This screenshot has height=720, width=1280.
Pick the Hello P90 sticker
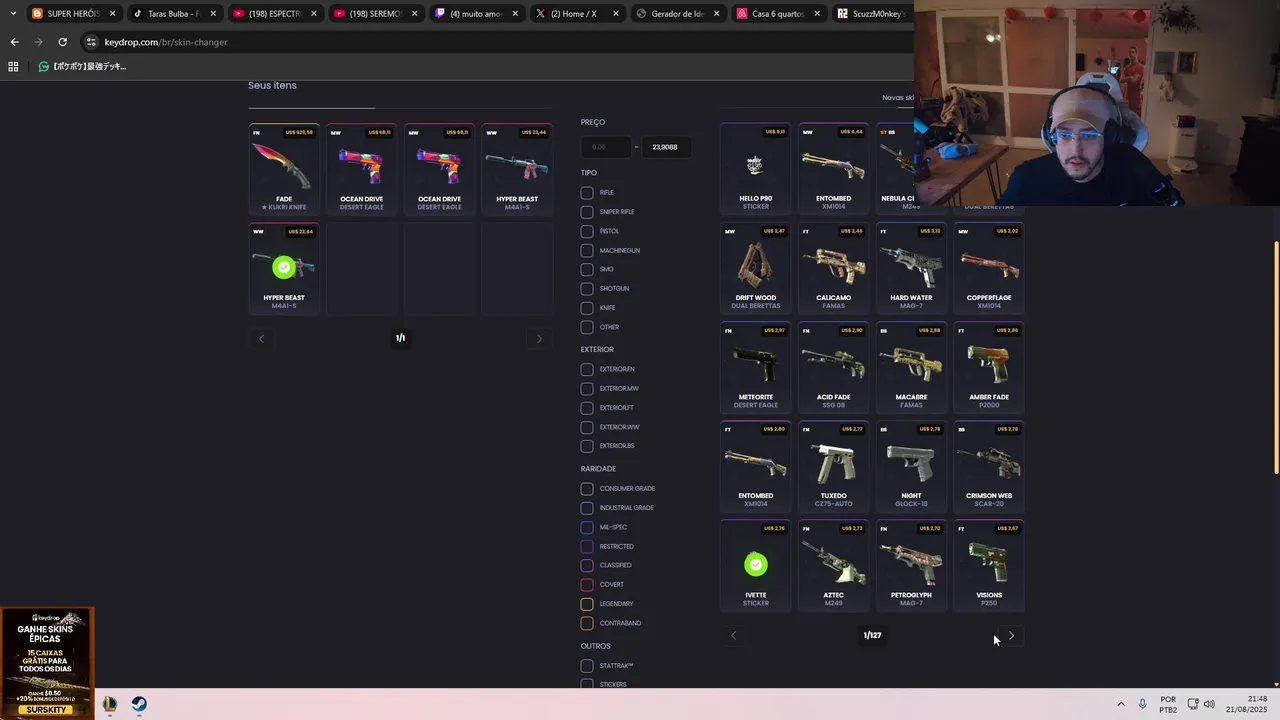coord(755,169)
